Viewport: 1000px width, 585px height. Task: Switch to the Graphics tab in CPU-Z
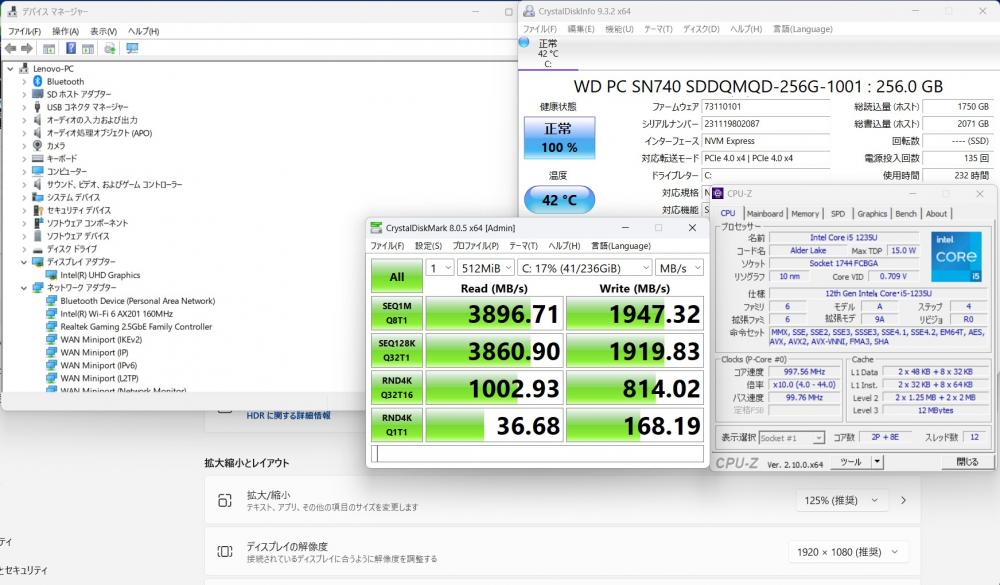872,214
